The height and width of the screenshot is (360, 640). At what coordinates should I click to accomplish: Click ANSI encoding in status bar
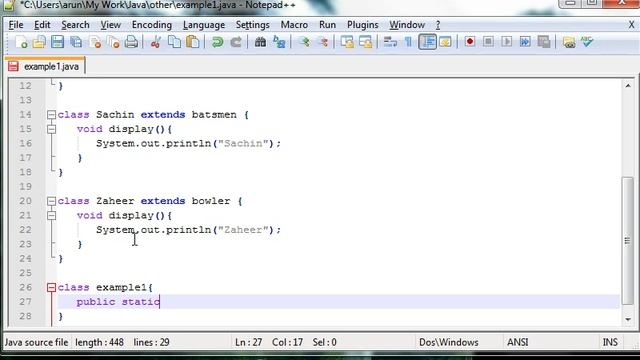point(518,342)
